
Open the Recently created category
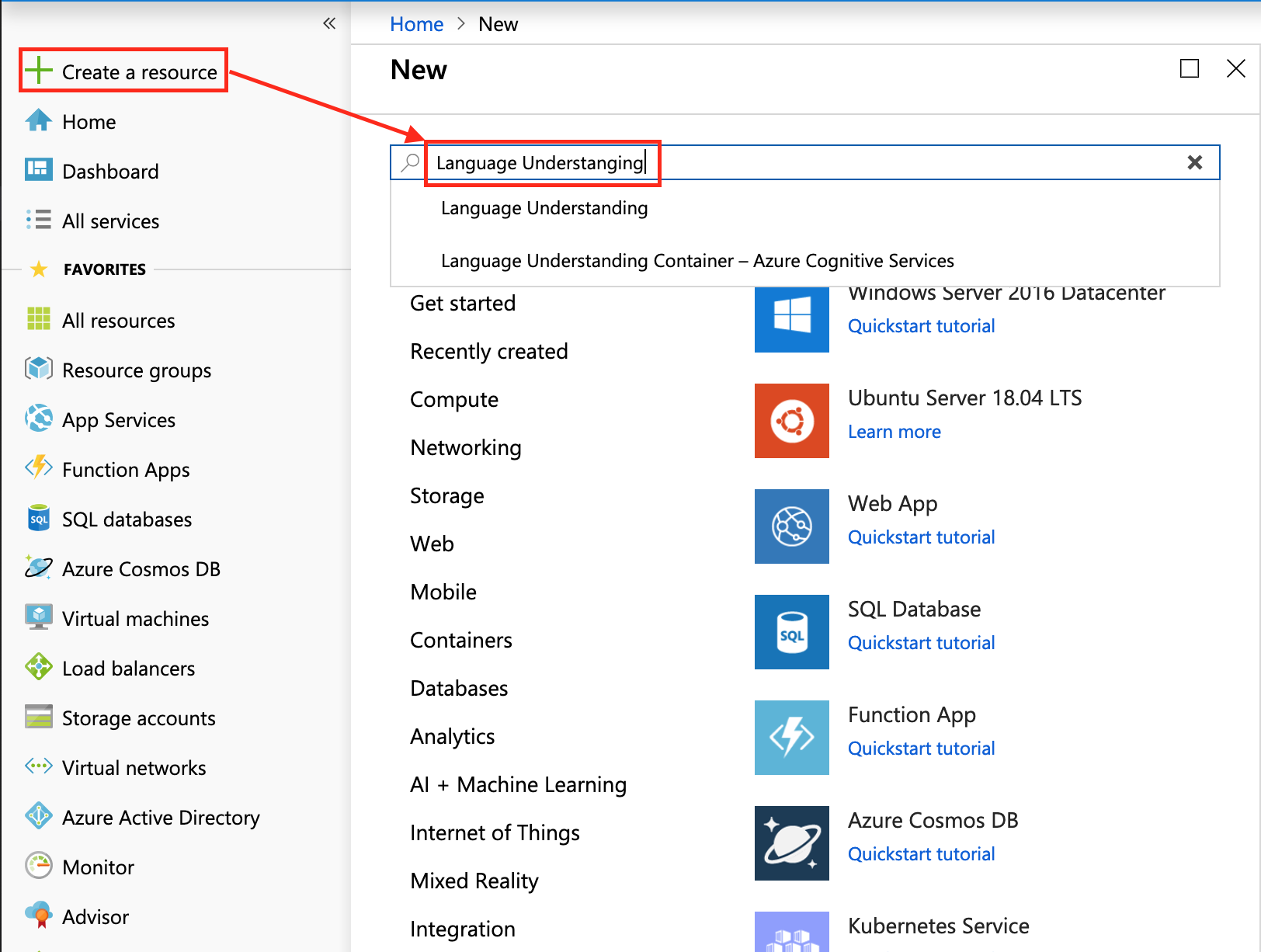coord(489,351)
